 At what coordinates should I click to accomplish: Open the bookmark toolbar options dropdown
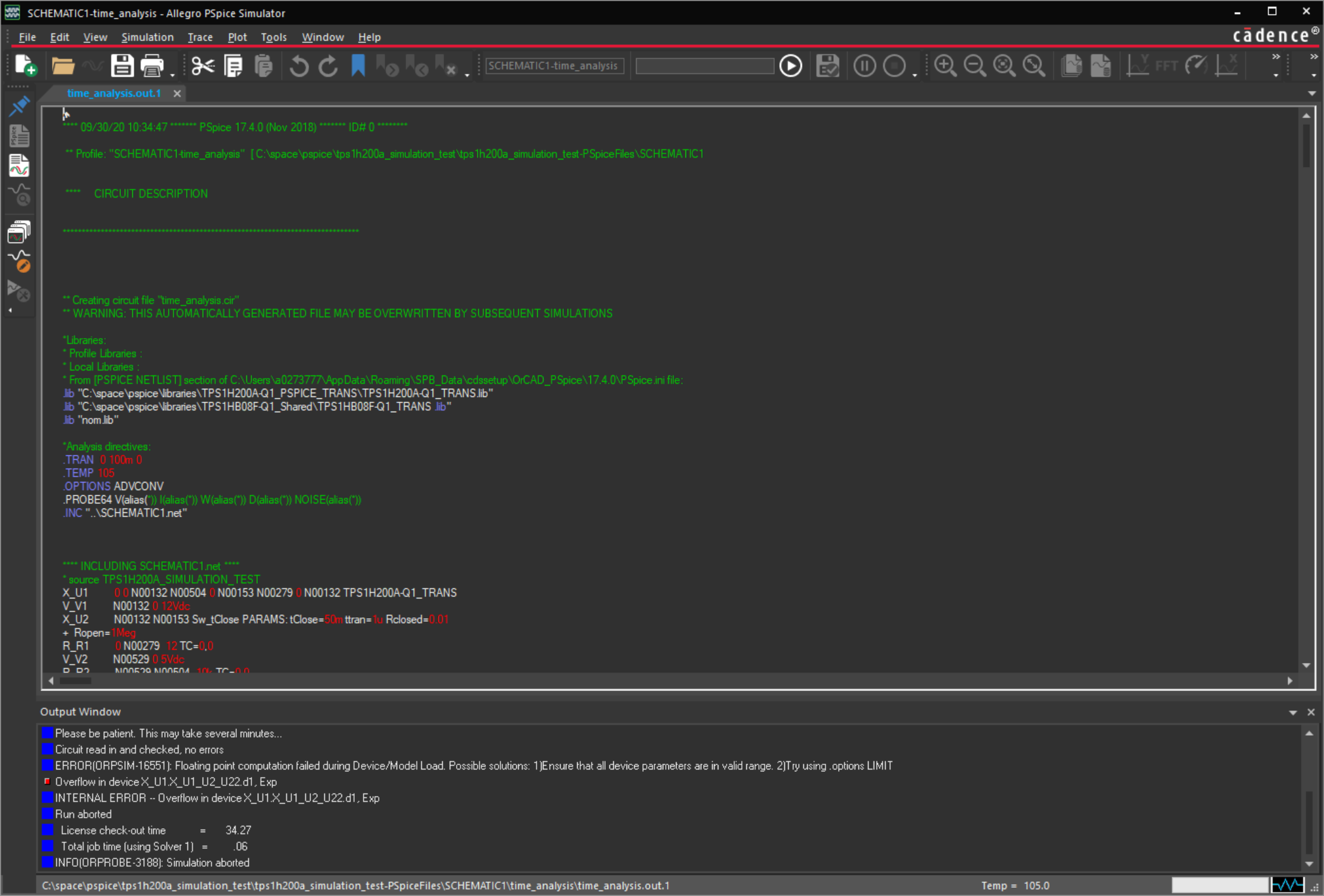point(468,75)
